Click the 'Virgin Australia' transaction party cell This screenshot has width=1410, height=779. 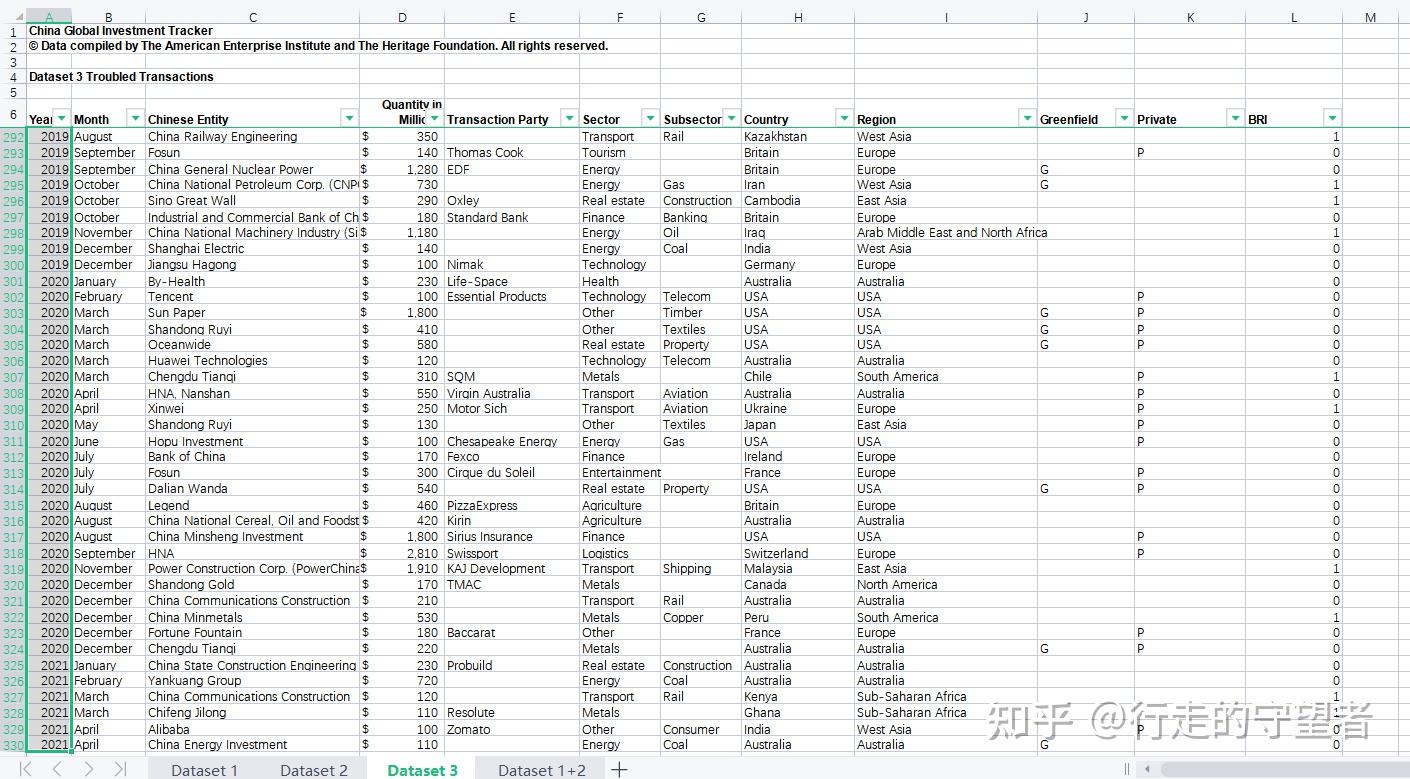click(512, 393)
